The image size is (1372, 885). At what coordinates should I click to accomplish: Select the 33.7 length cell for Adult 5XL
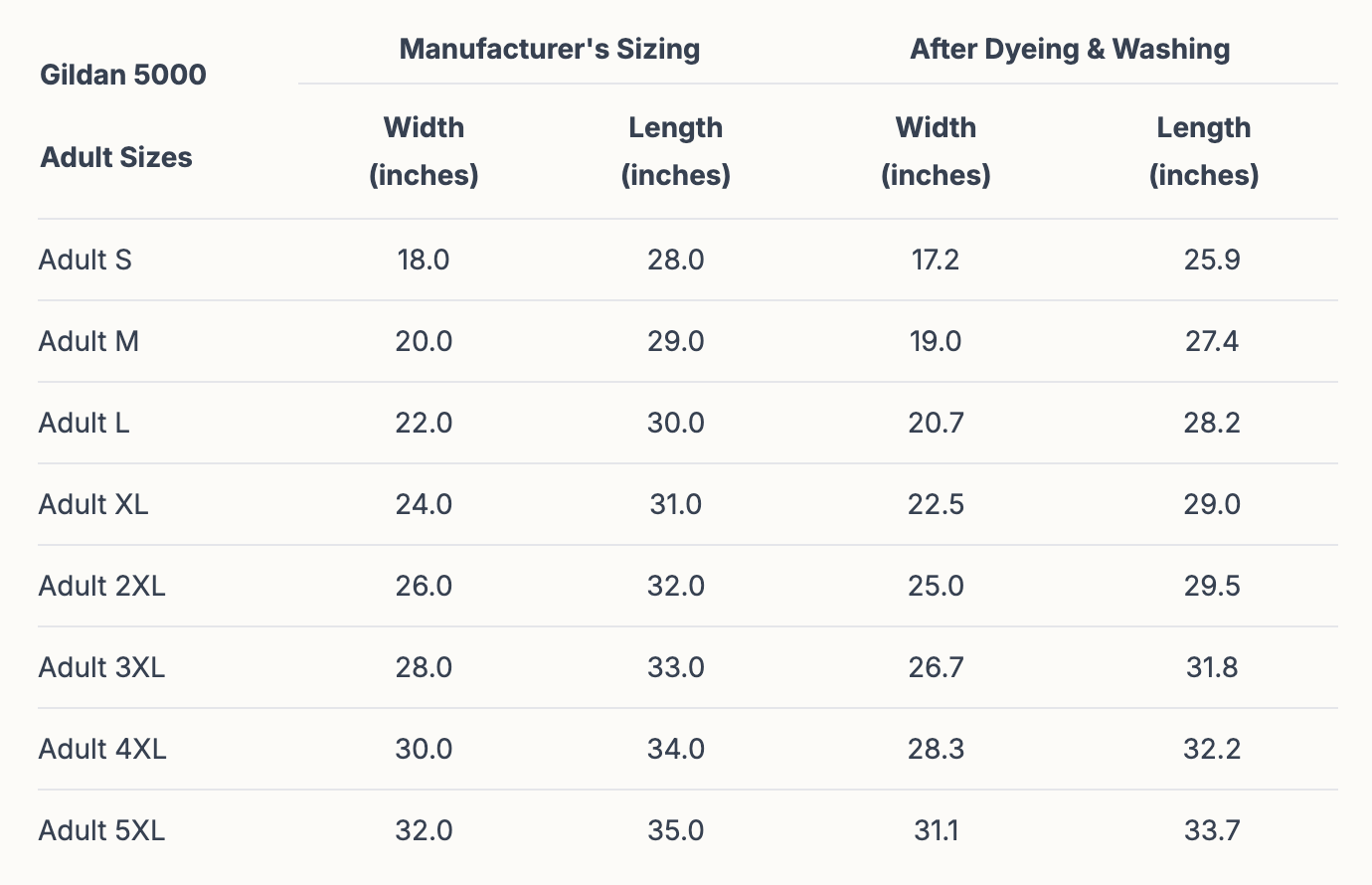[1212, 831]
